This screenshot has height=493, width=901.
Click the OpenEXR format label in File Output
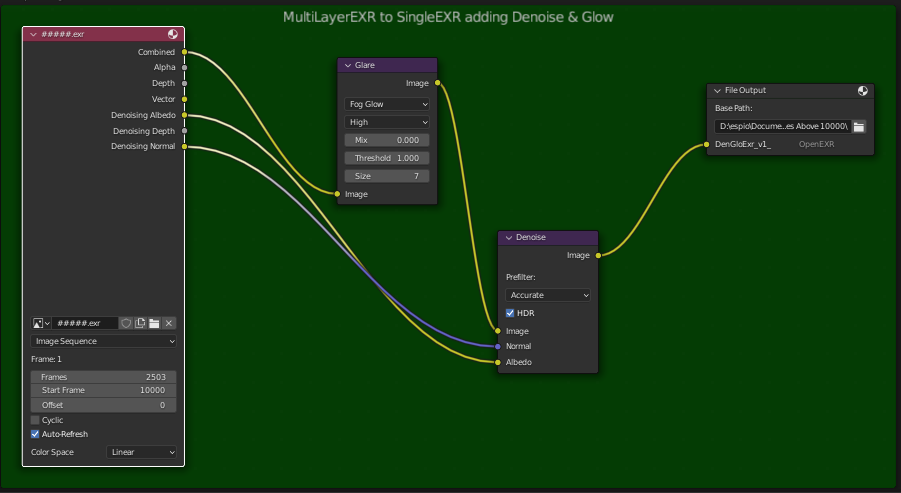click(x=817, y=145)
